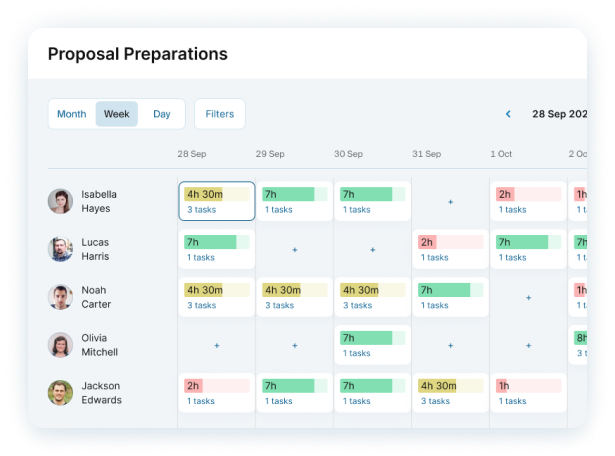
Task: Click Jackson Edwards' avatar photo
Action: (60, 393)
